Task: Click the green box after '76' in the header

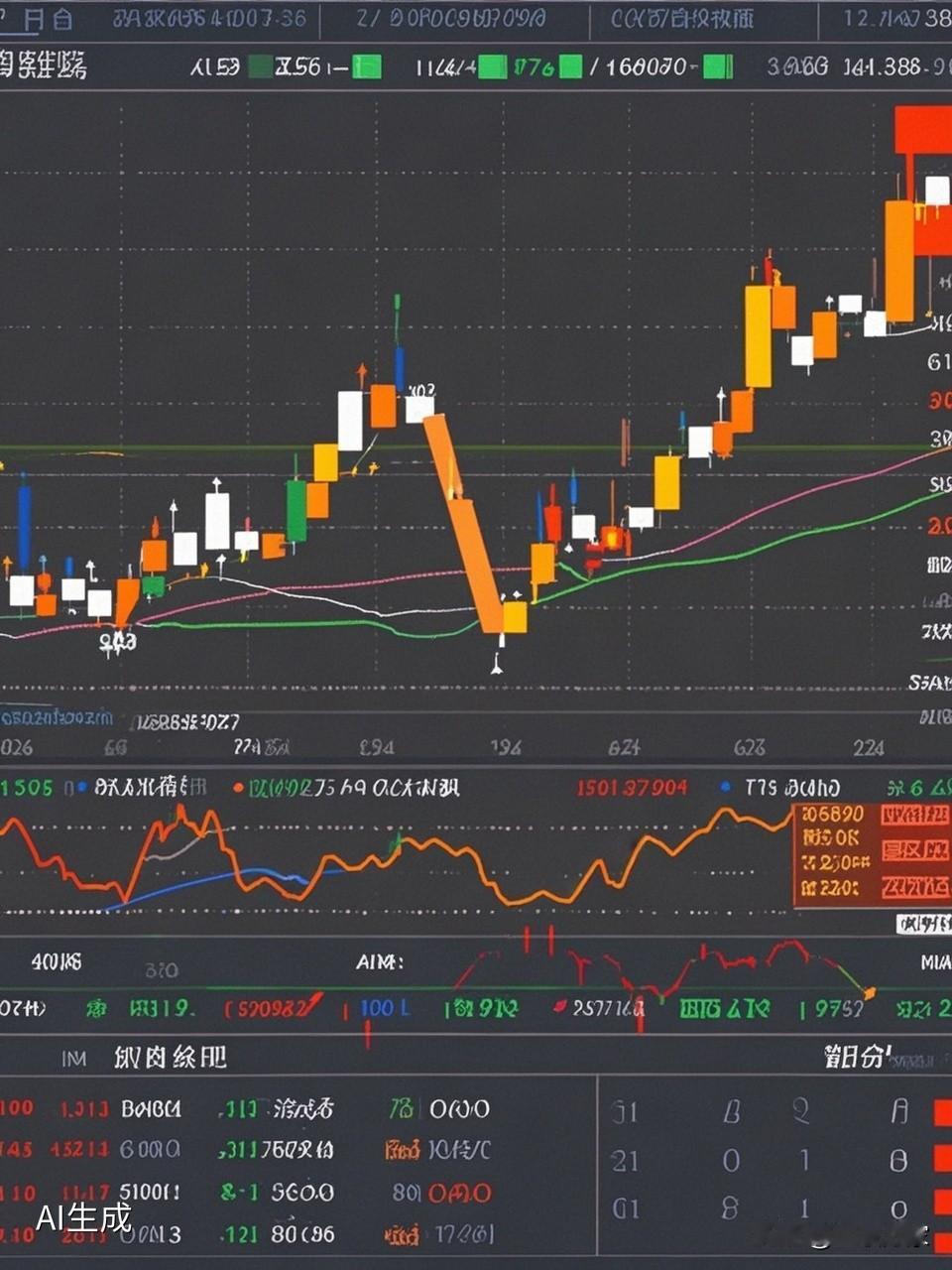Action: [x=570, y=66]
